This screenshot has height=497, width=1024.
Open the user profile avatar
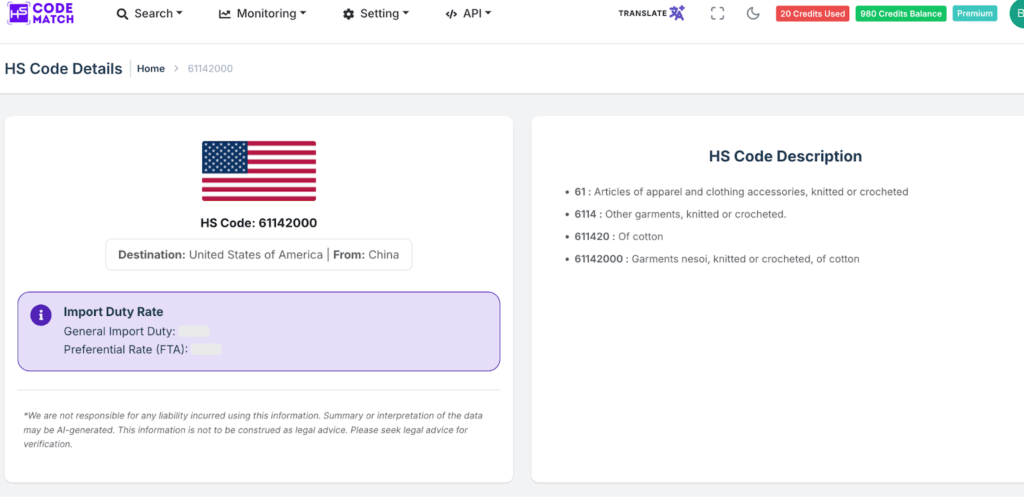1016,14
